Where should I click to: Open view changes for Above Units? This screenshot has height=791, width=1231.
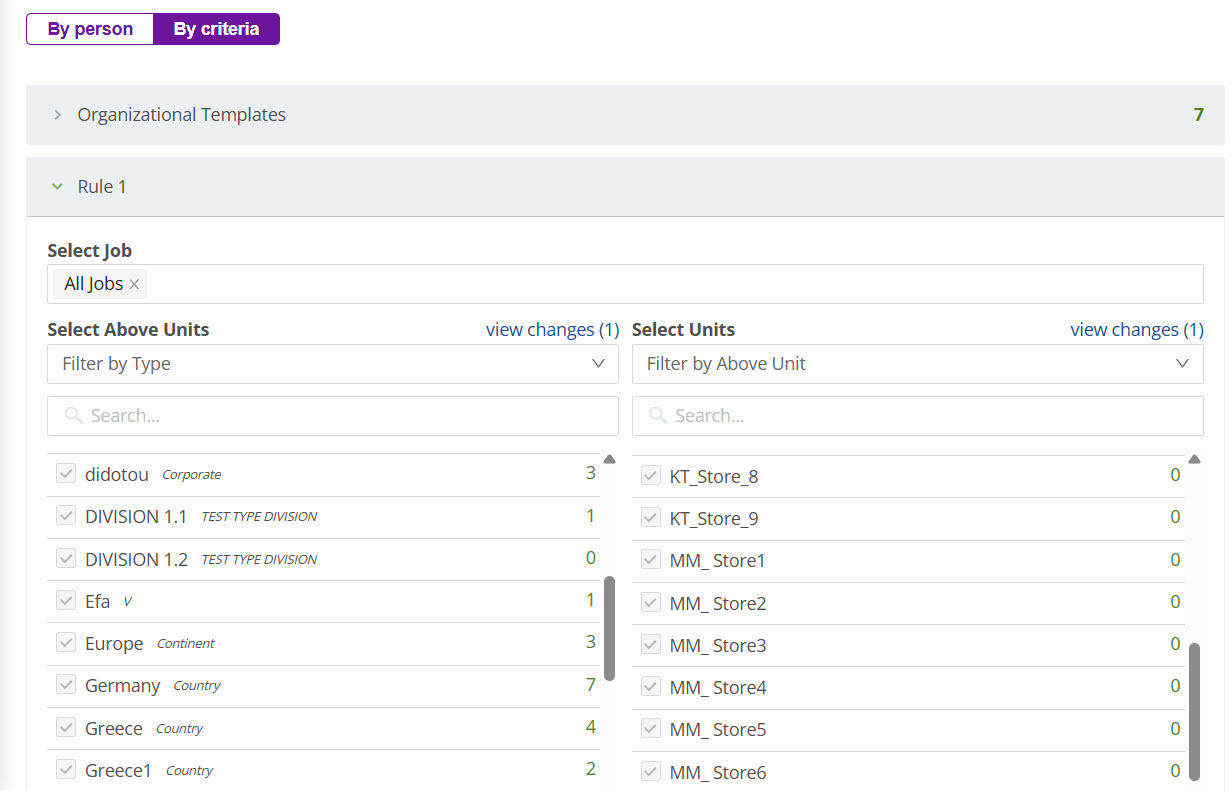[x=552, y=330]
